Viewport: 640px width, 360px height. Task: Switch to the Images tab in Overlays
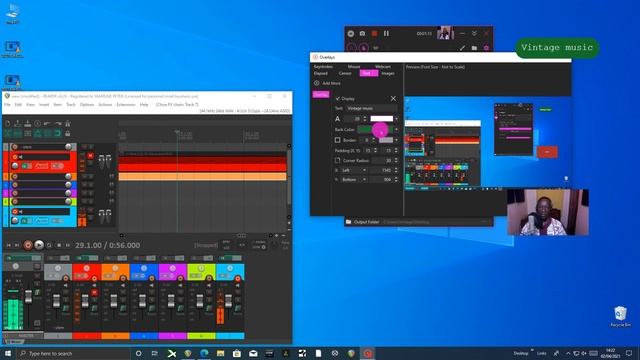[x=388, y=73]
